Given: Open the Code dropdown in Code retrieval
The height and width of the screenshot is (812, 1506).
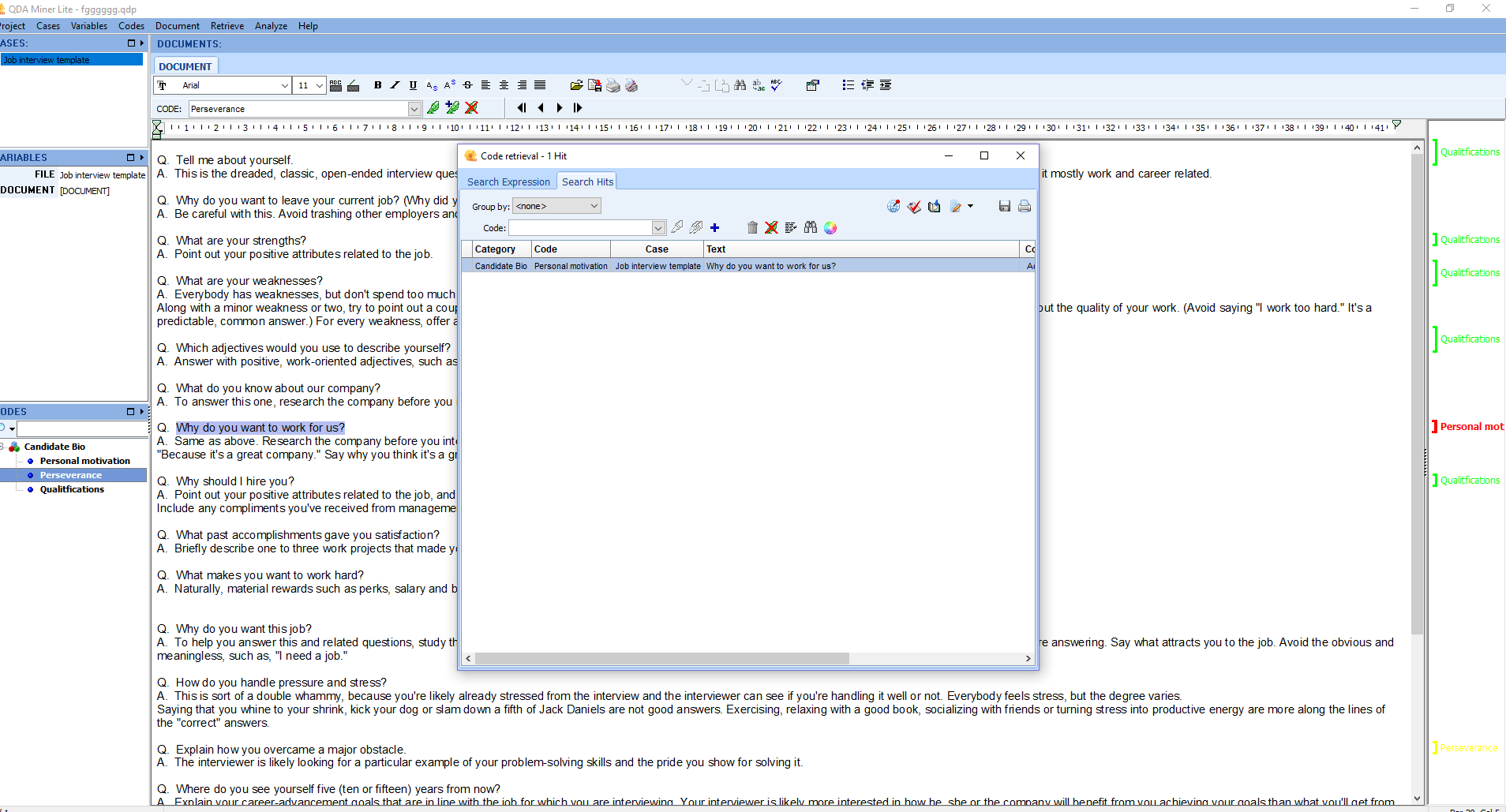Looking at the screenshot, I should [658, 228].
